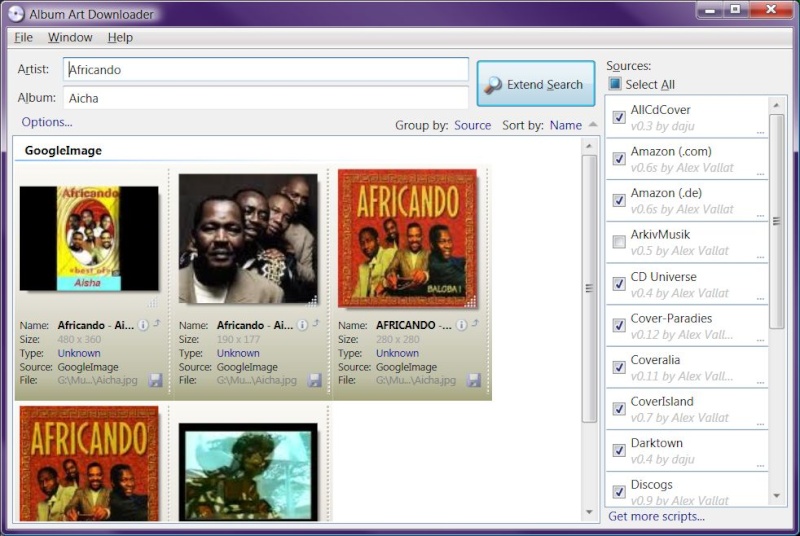Uncheck the CD Universe source
800x536 pixels.
click(619, 284)
